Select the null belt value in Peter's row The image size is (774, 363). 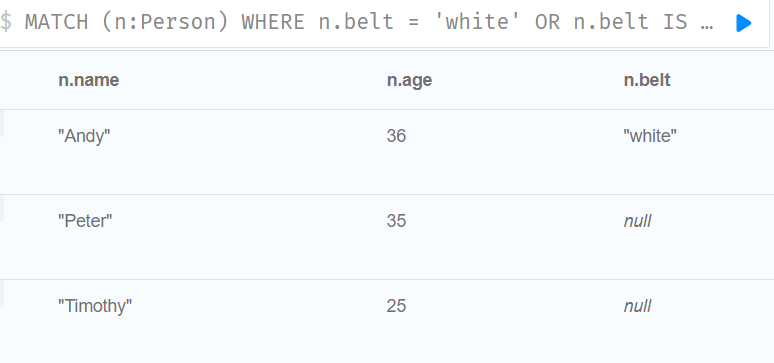[x=637, y=221]
